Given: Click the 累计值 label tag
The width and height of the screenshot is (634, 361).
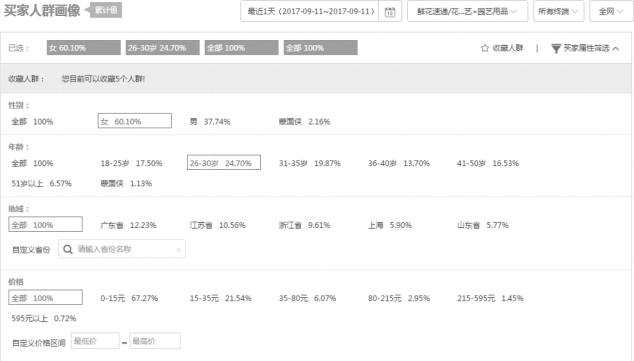Looking at the screenshot, I should tap(106, 10).
